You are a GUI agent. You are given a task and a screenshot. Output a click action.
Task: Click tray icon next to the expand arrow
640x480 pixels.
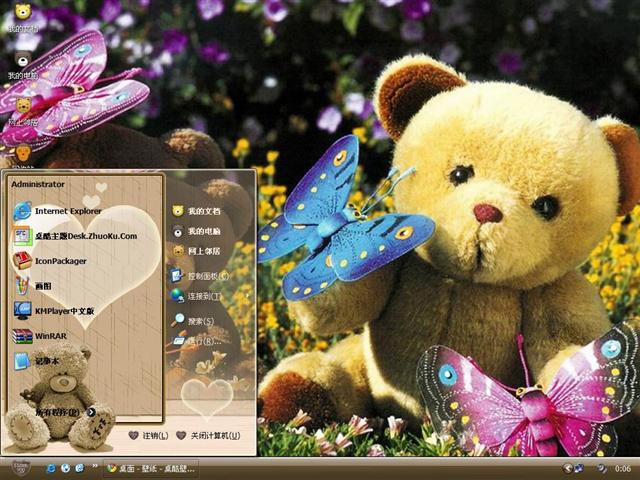click(579, 469)
